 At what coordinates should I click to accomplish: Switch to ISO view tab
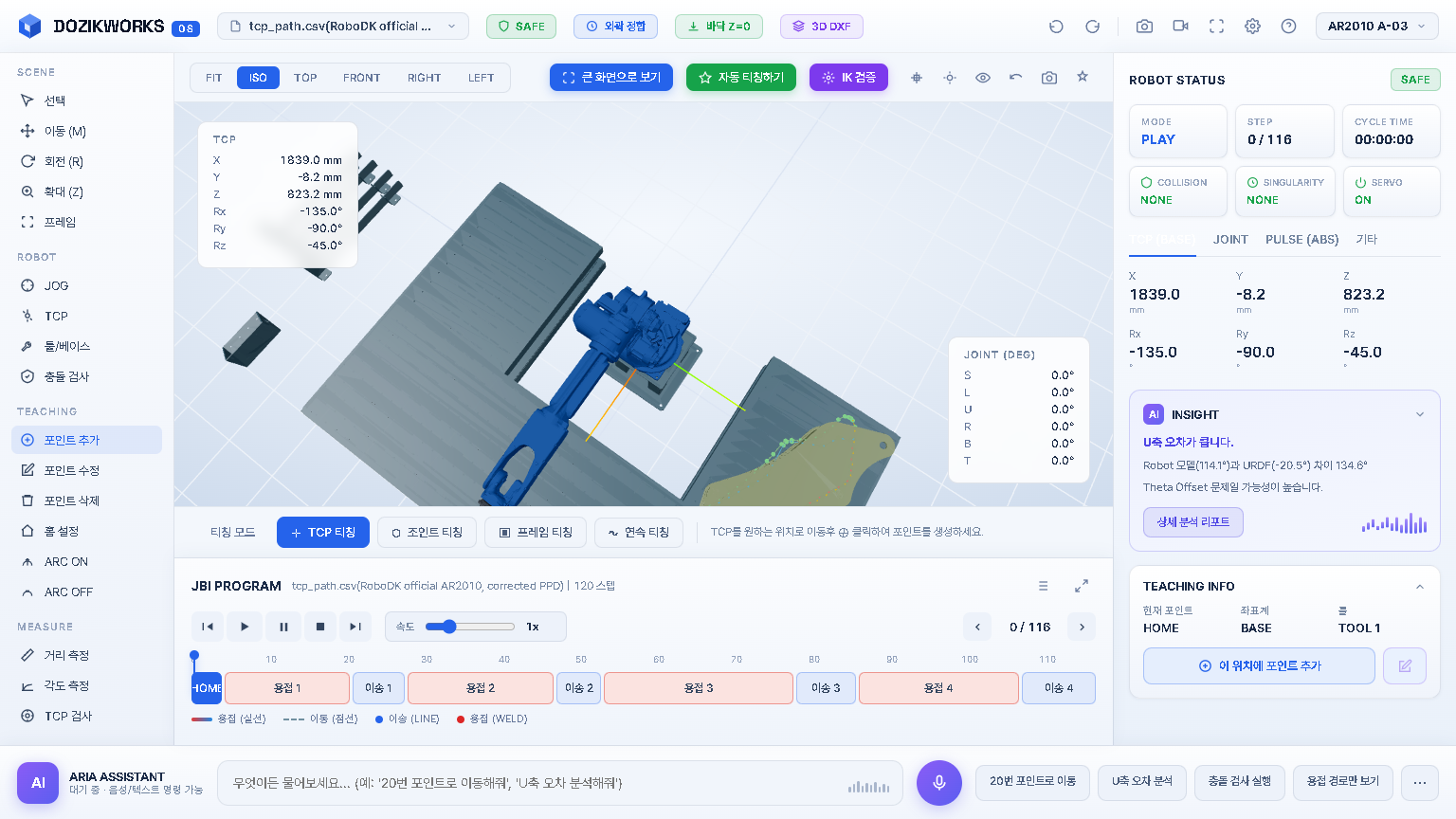click(258, 78)
